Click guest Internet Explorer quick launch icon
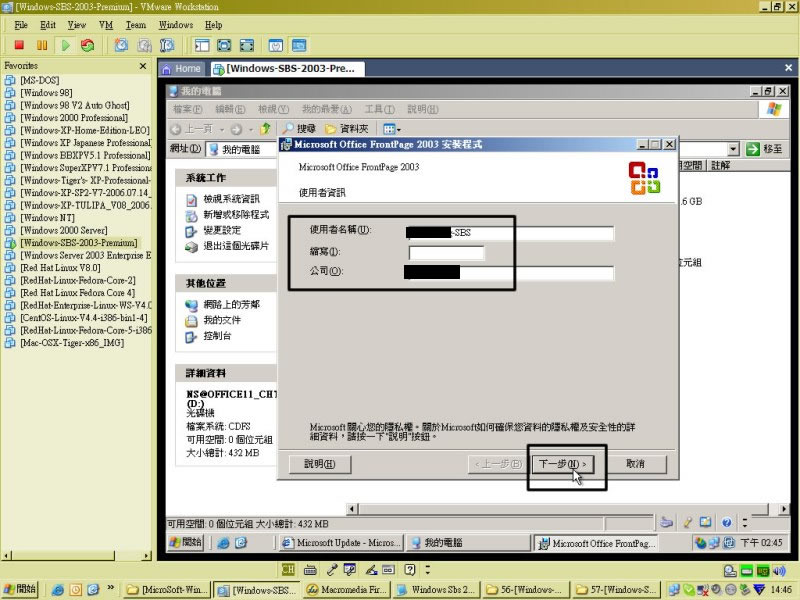Image resolution: width=800 pixels, height=600 pixels. (x=223, y=543)
